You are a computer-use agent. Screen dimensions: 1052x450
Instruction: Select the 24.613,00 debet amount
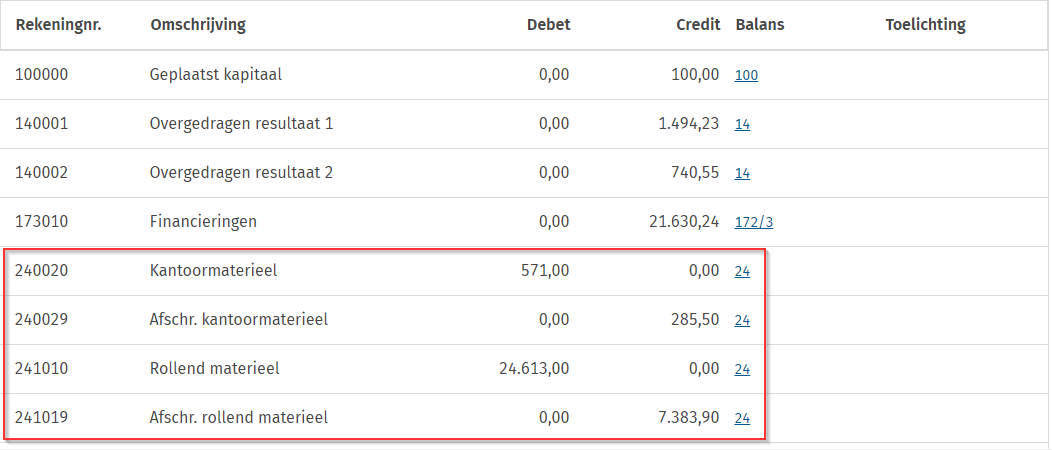coord(533,369)
